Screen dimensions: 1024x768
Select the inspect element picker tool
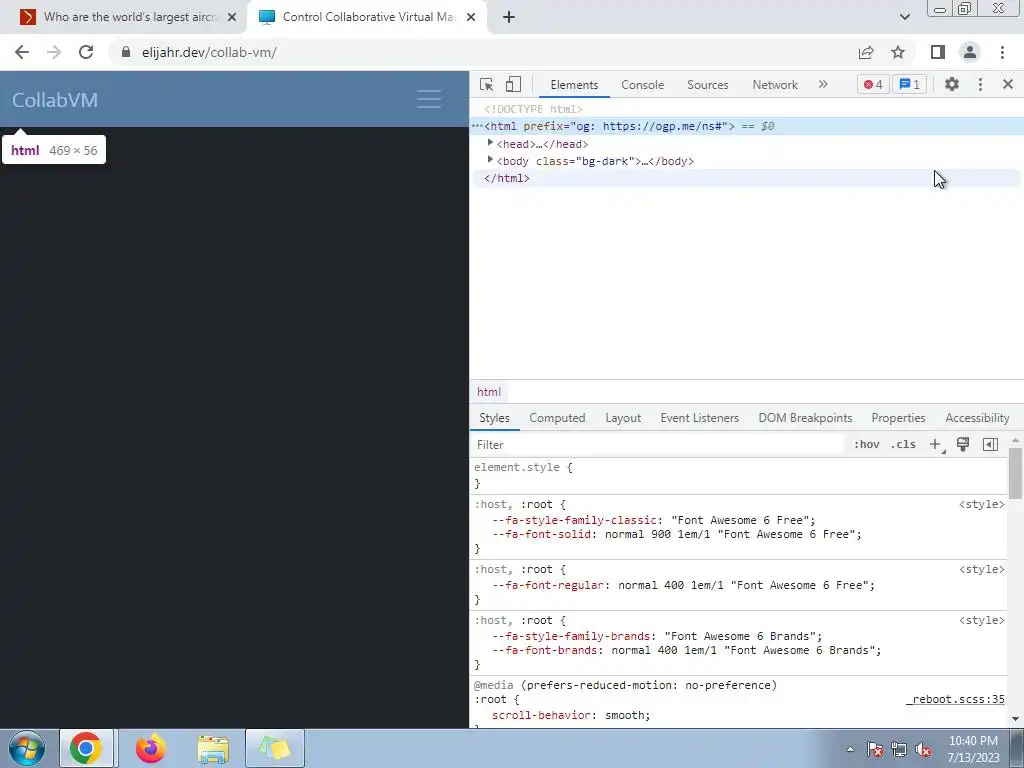[486, 84]
